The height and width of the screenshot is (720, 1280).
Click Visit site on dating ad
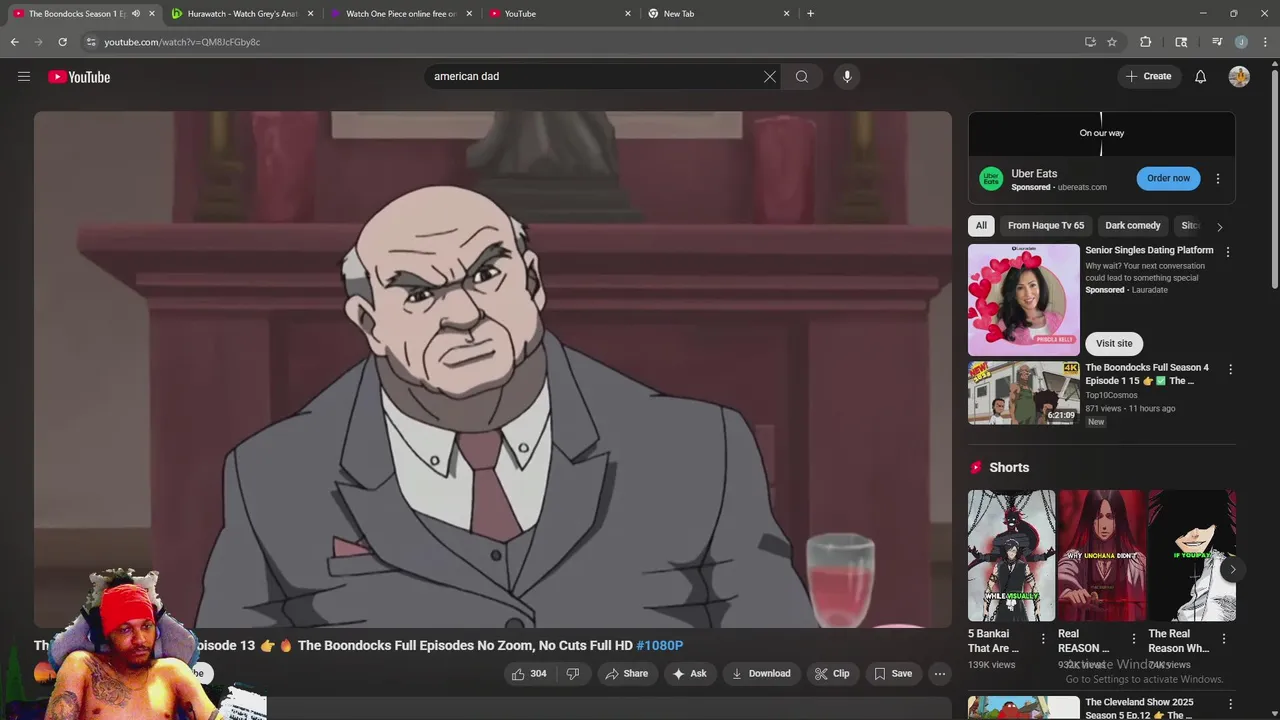tap(1114, 344)
